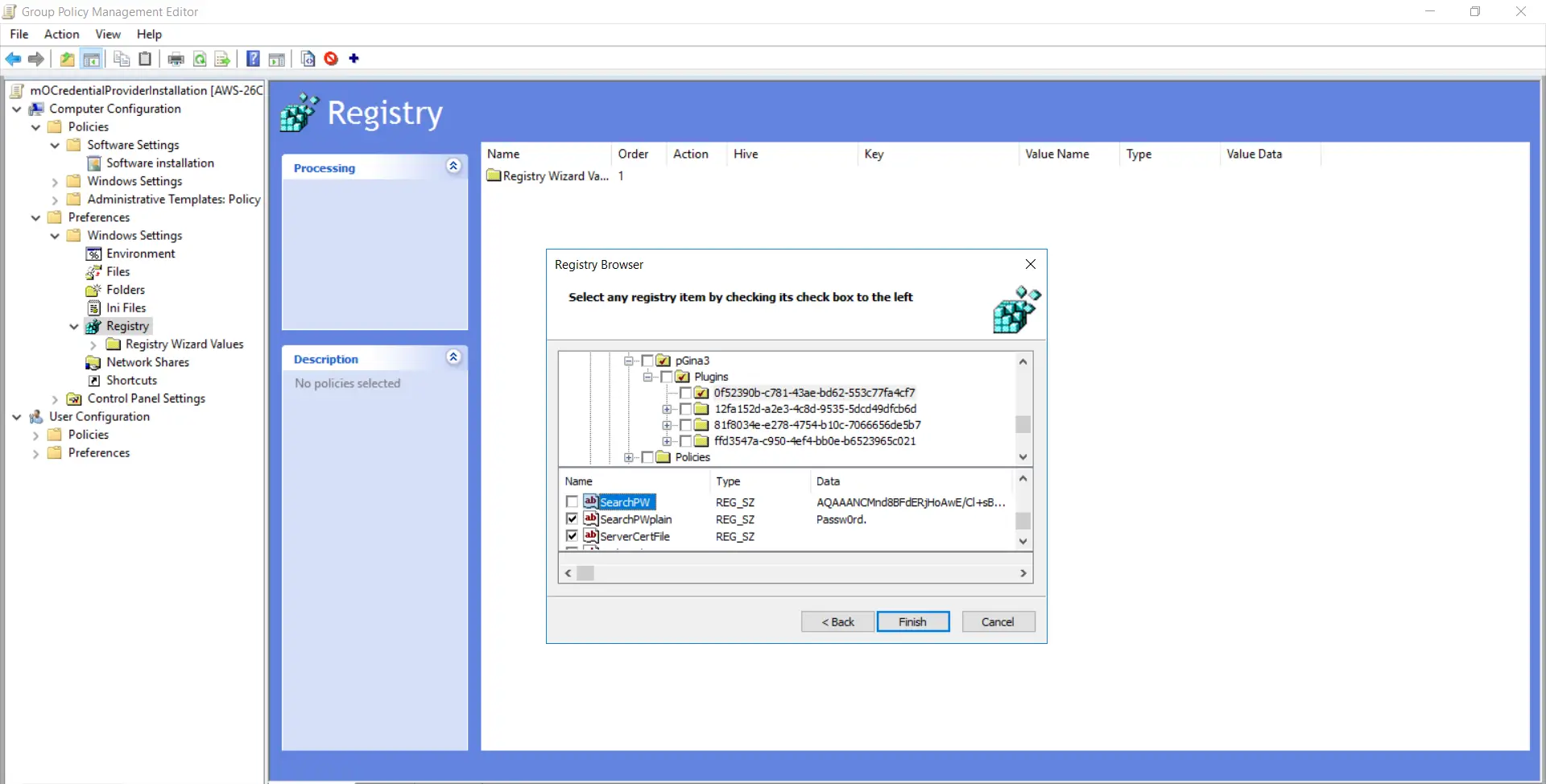Screen dimensions: 1546x784
Task: Click the Shortcuts icon in tree
Action: point(94,381)
